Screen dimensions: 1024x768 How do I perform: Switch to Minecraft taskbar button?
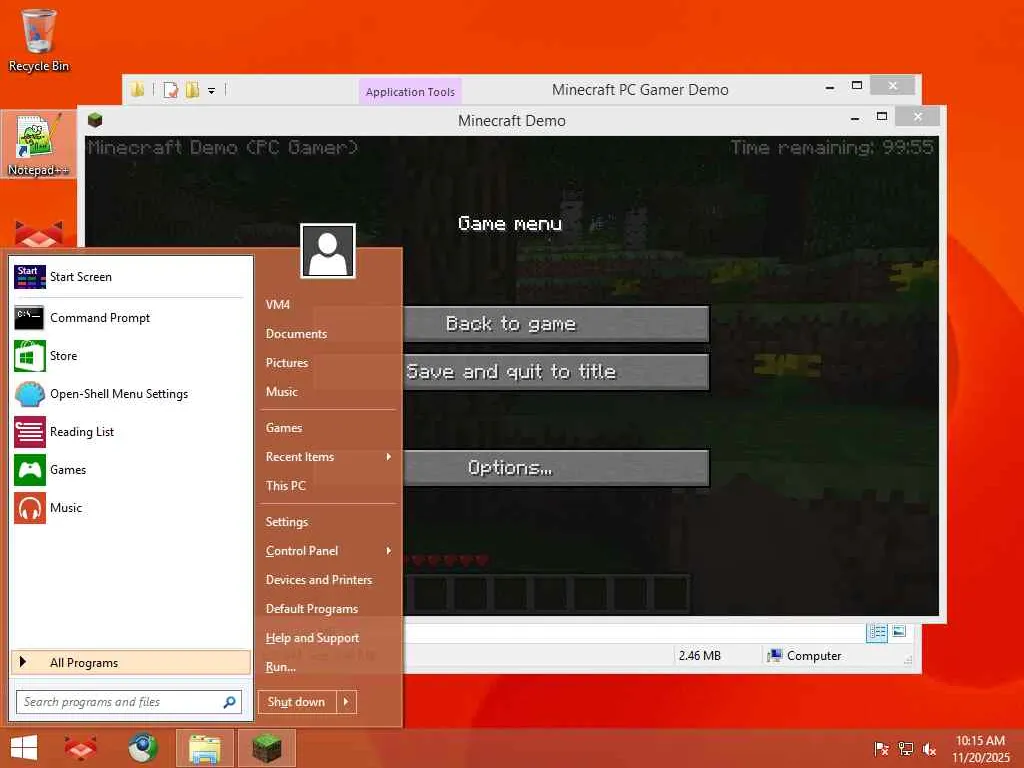pyautogui.click(x=266, y=748)
